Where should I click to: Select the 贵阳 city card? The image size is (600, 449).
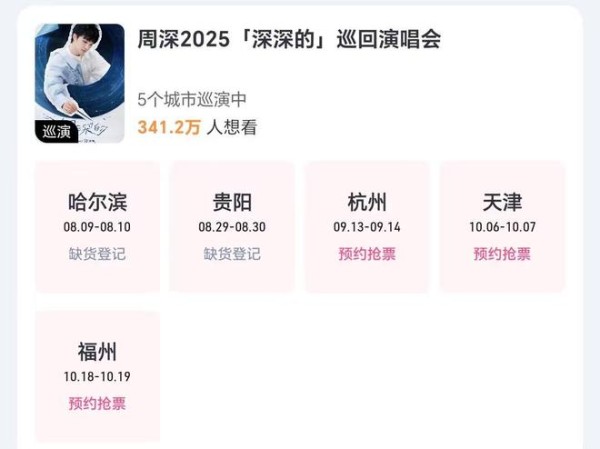232,227
